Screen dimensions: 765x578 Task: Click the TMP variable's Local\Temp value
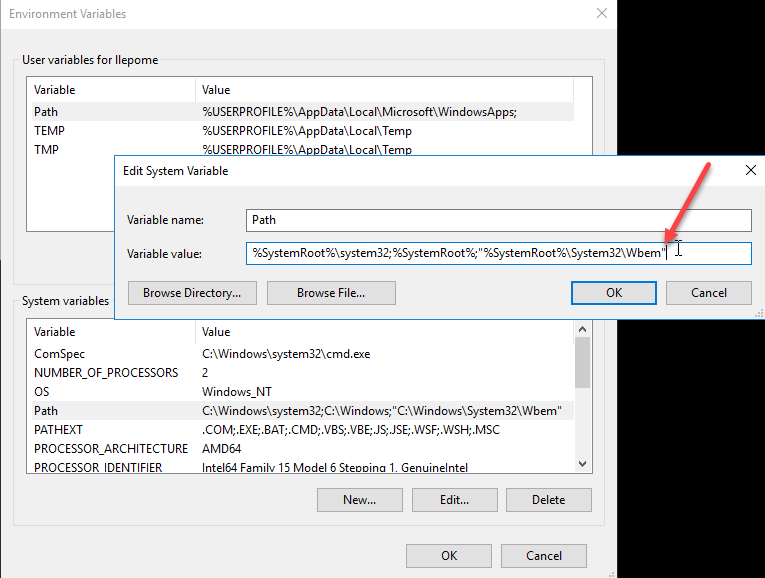click(307, 149)
